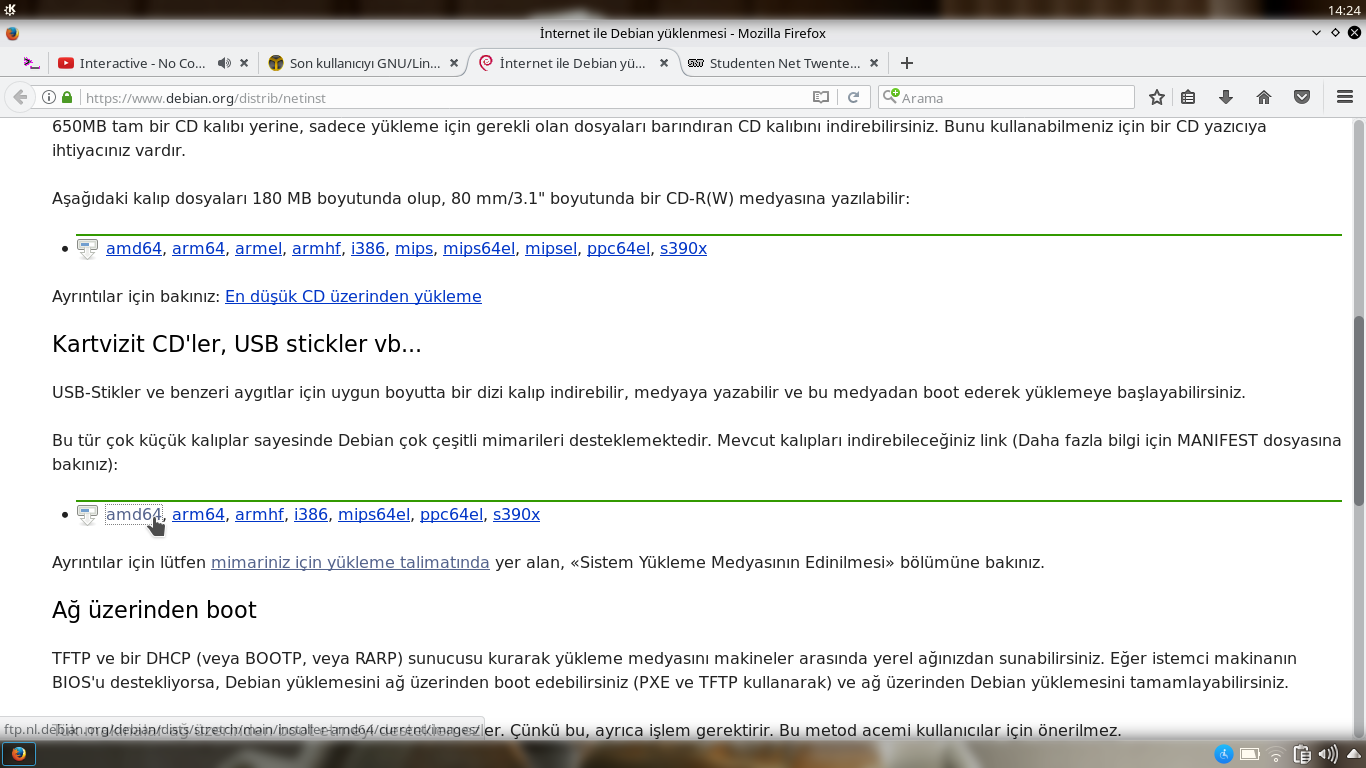Open the KDE application launcher

[x=10, y=9]
